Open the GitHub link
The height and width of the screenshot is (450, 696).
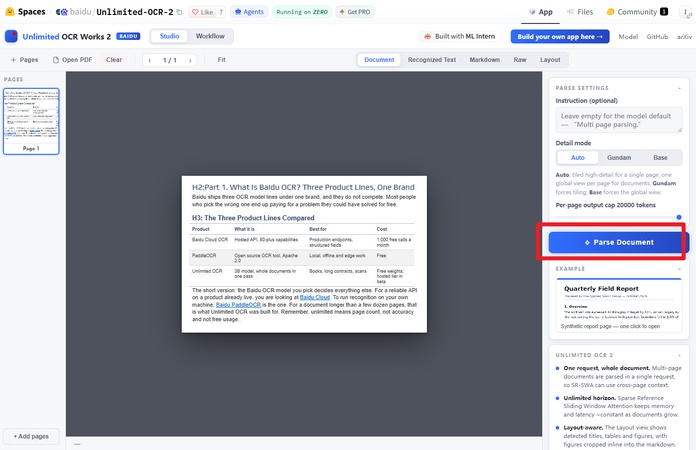[657, 37]
